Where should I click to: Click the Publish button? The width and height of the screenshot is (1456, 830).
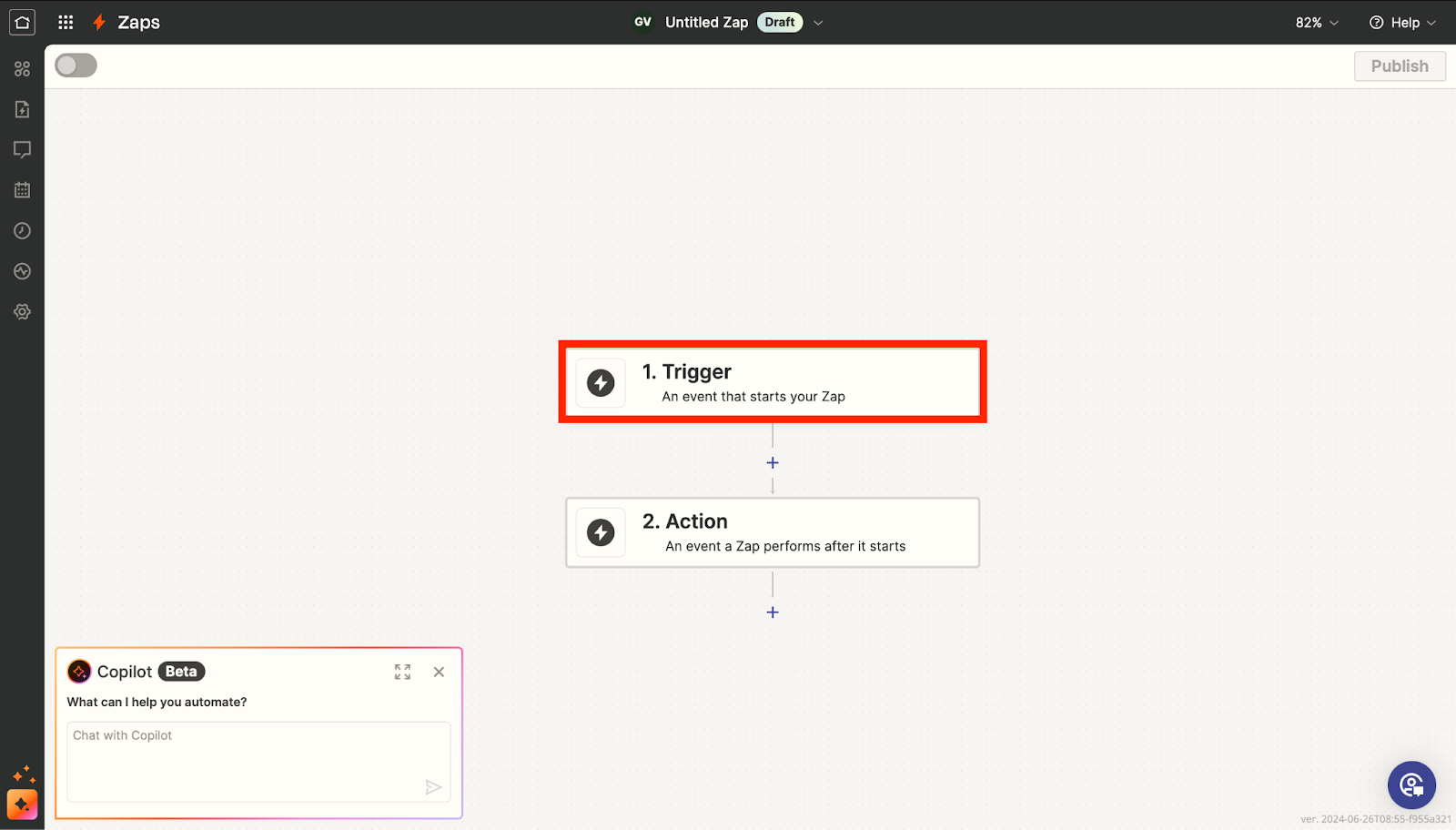[1400, 66]
